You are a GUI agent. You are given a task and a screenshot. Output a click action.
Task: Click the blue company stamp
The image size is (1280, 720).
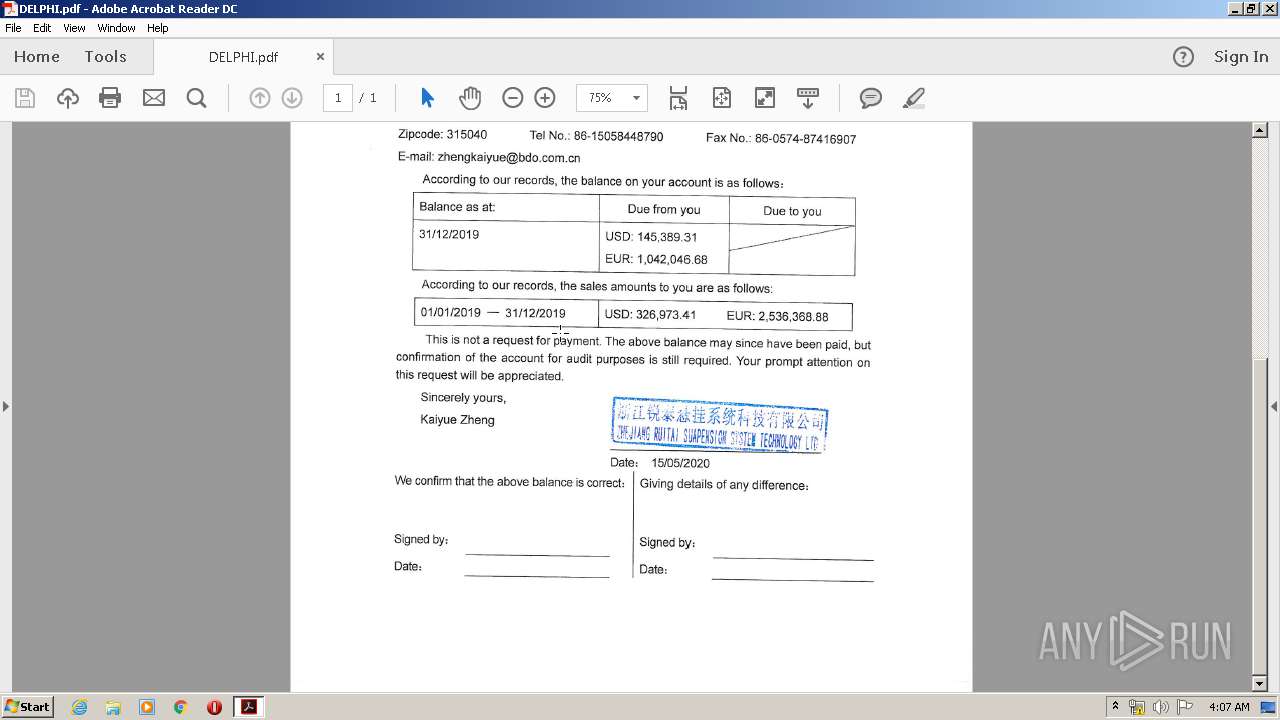pos(719,425)
